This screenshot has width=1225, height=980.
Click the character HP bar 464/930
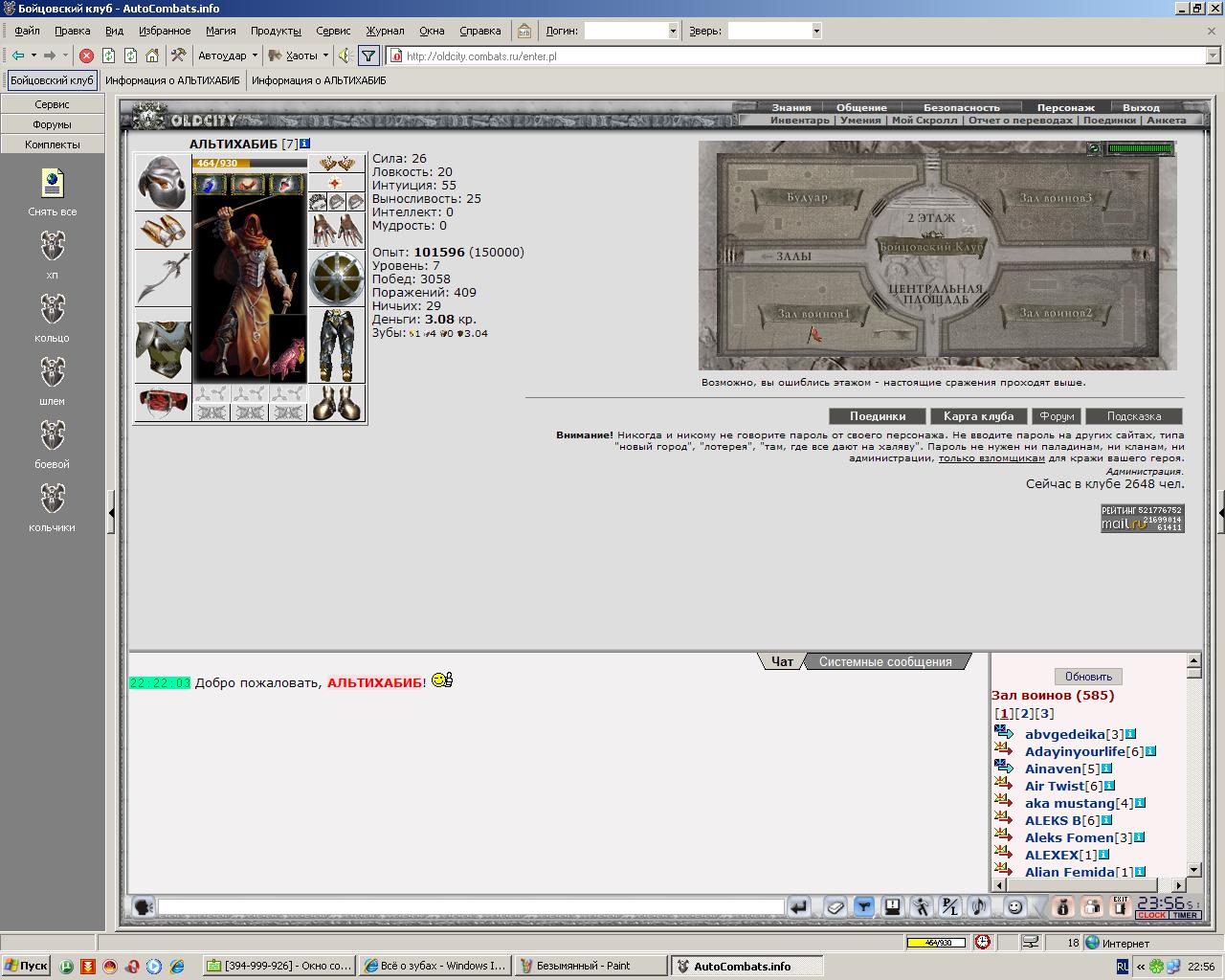pyautogui.click(x=250, y=164)
